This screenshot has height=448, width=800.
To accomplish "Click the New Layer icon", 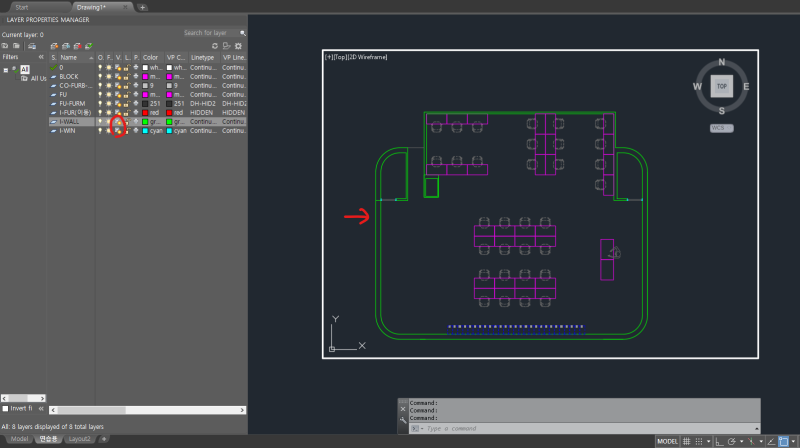I will click(x=54, y=46).
